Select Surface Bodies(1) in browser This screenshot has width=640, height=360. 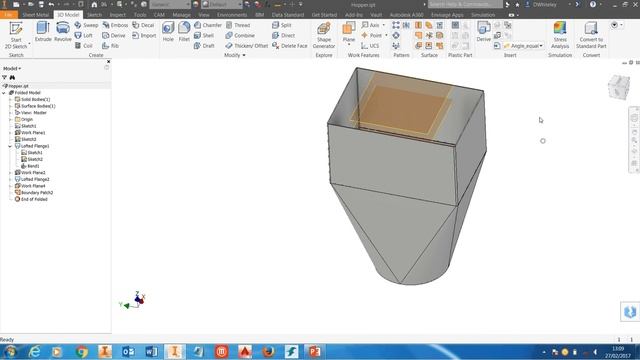pyautogui.click(x=35, y=106)
